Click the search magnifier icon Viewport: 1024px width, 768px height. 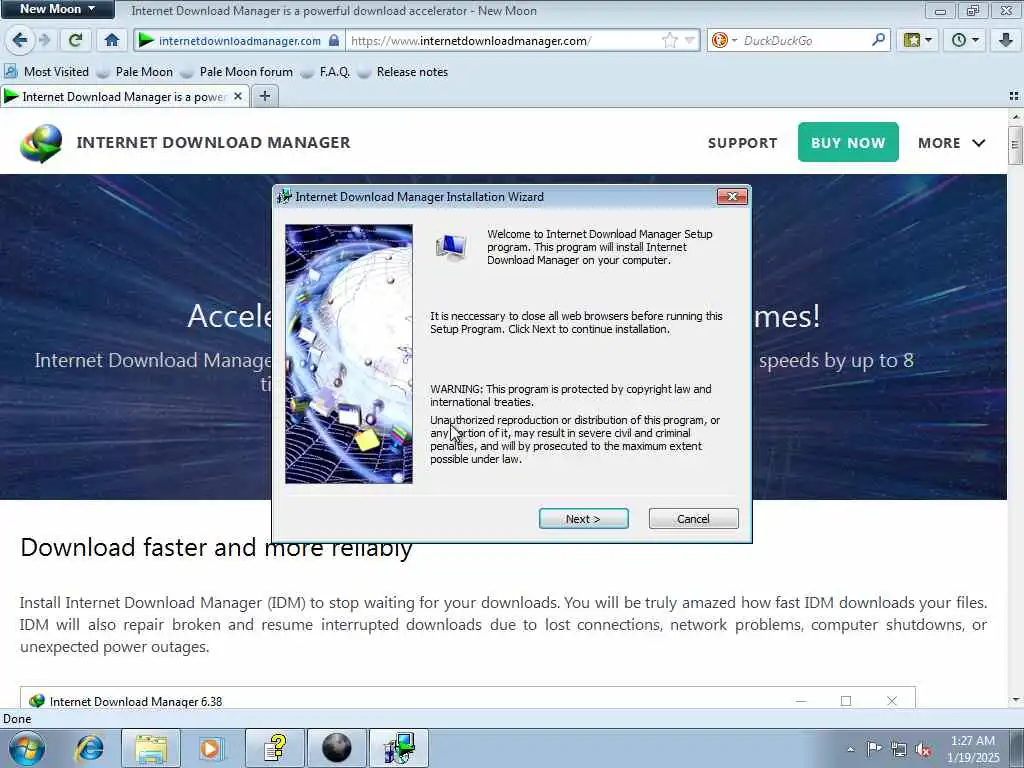click(x=878, y=40)
